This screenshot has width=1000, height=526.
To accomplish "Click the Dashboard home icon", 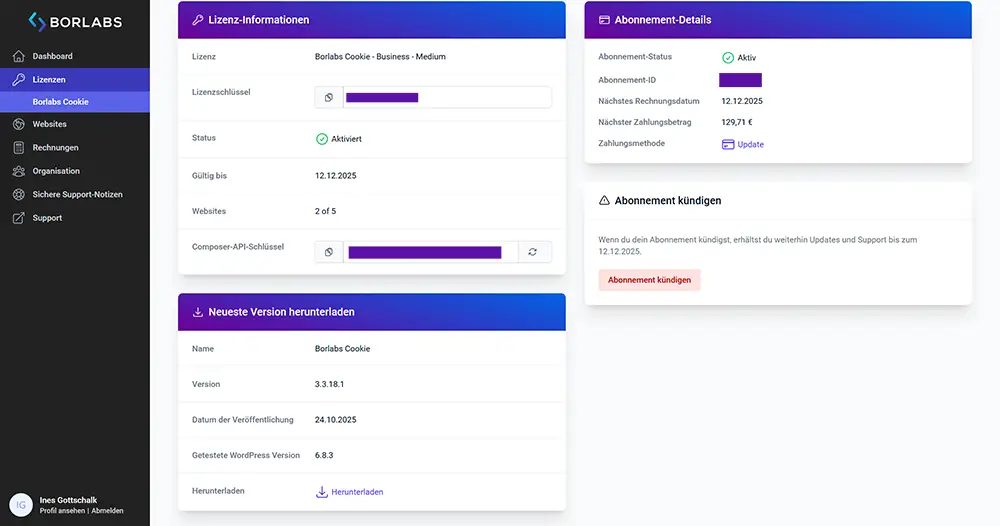I will [18, 56].
